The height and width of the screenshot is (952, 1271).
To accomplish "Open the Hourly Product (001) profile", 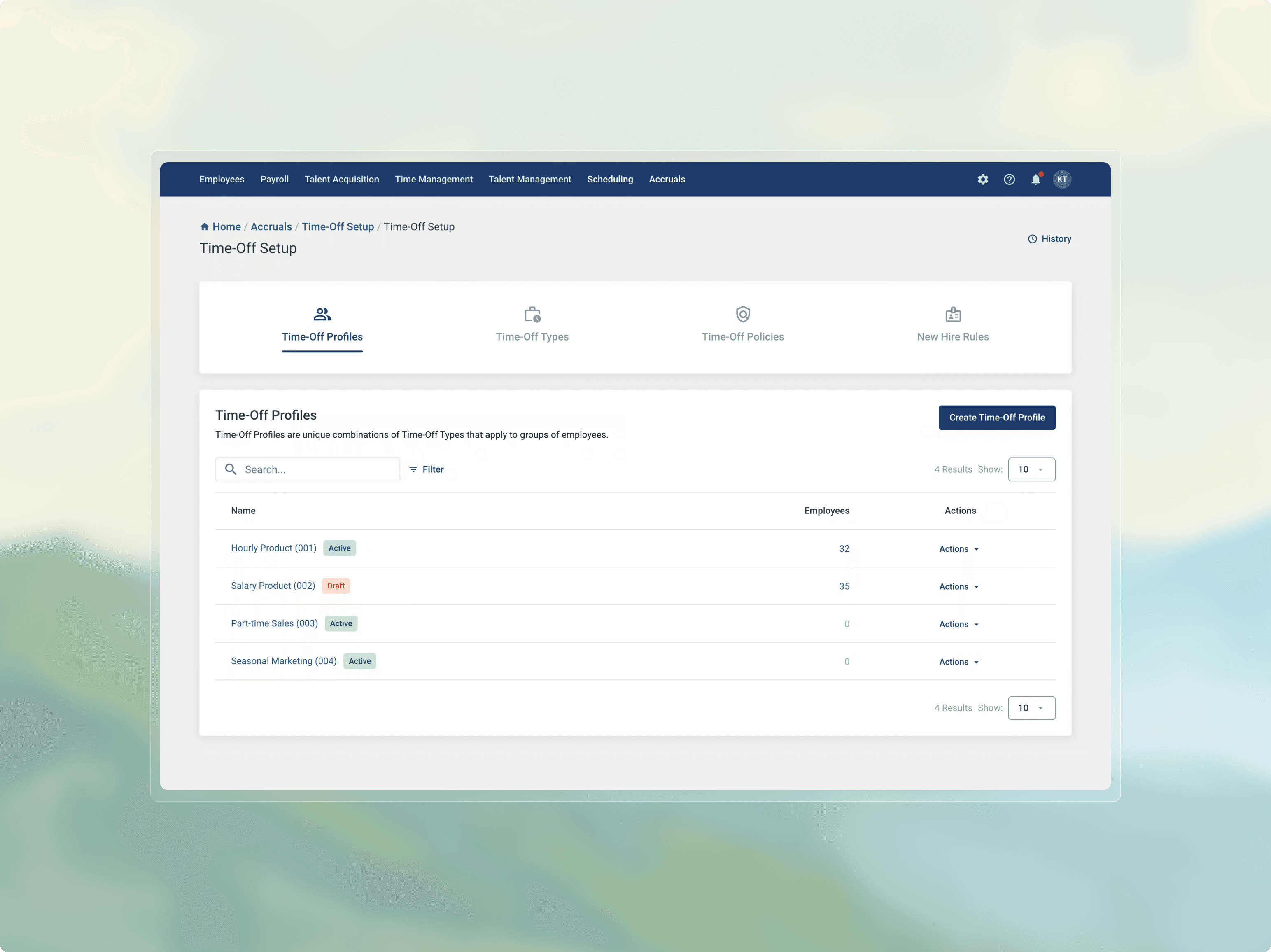I will [273, 548].
